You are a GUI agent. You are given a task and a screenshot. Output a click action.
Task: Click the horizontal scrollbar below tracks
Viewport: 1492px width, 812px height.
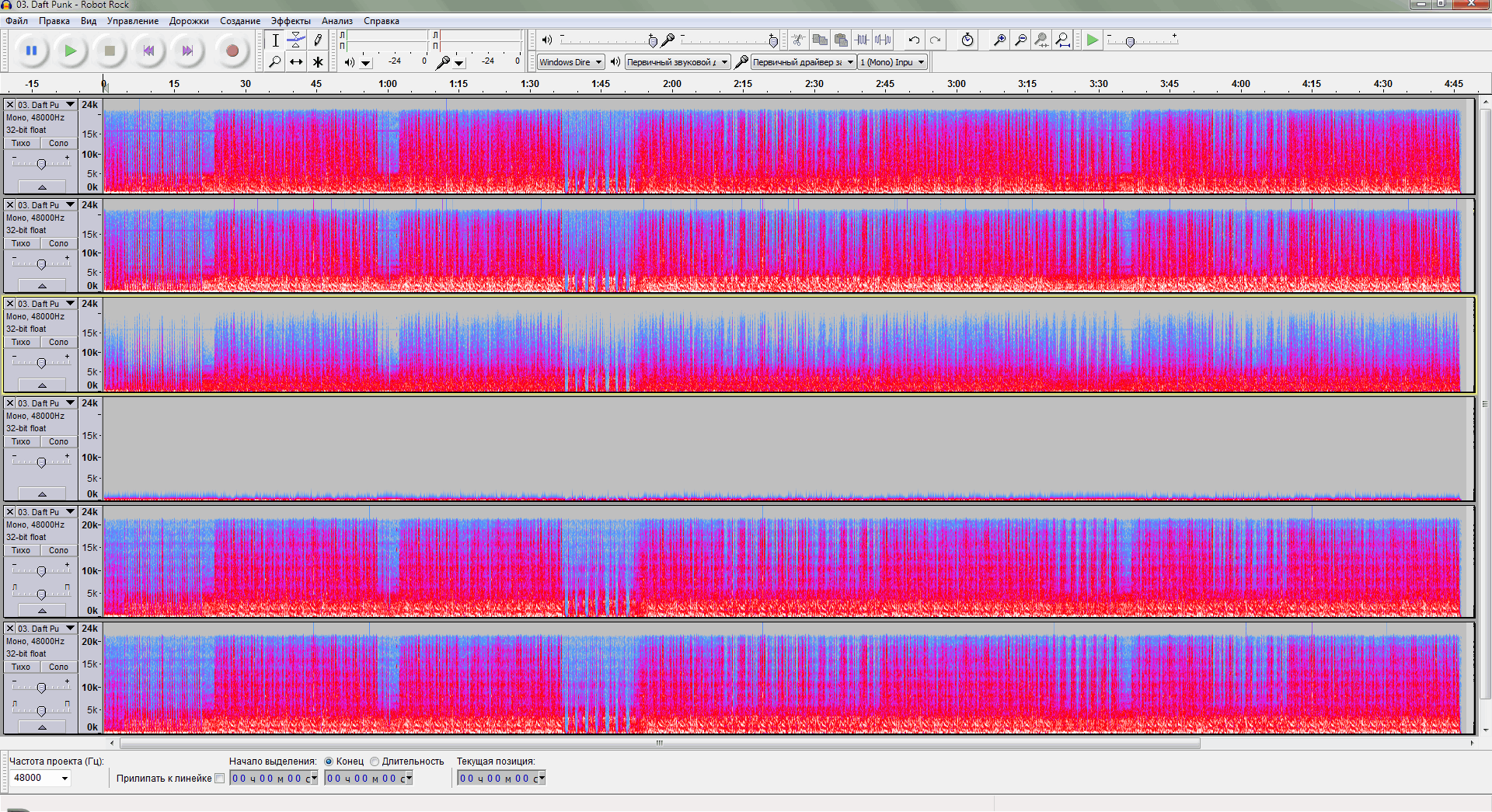tap(660, 744)
